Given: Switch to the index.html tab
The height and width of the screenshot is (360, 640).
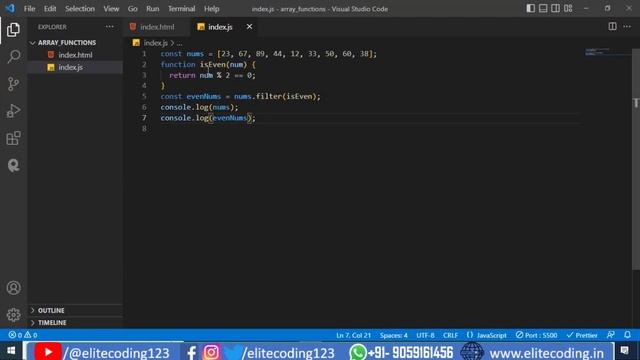Looking at the screenshot, I should point(157,27).
